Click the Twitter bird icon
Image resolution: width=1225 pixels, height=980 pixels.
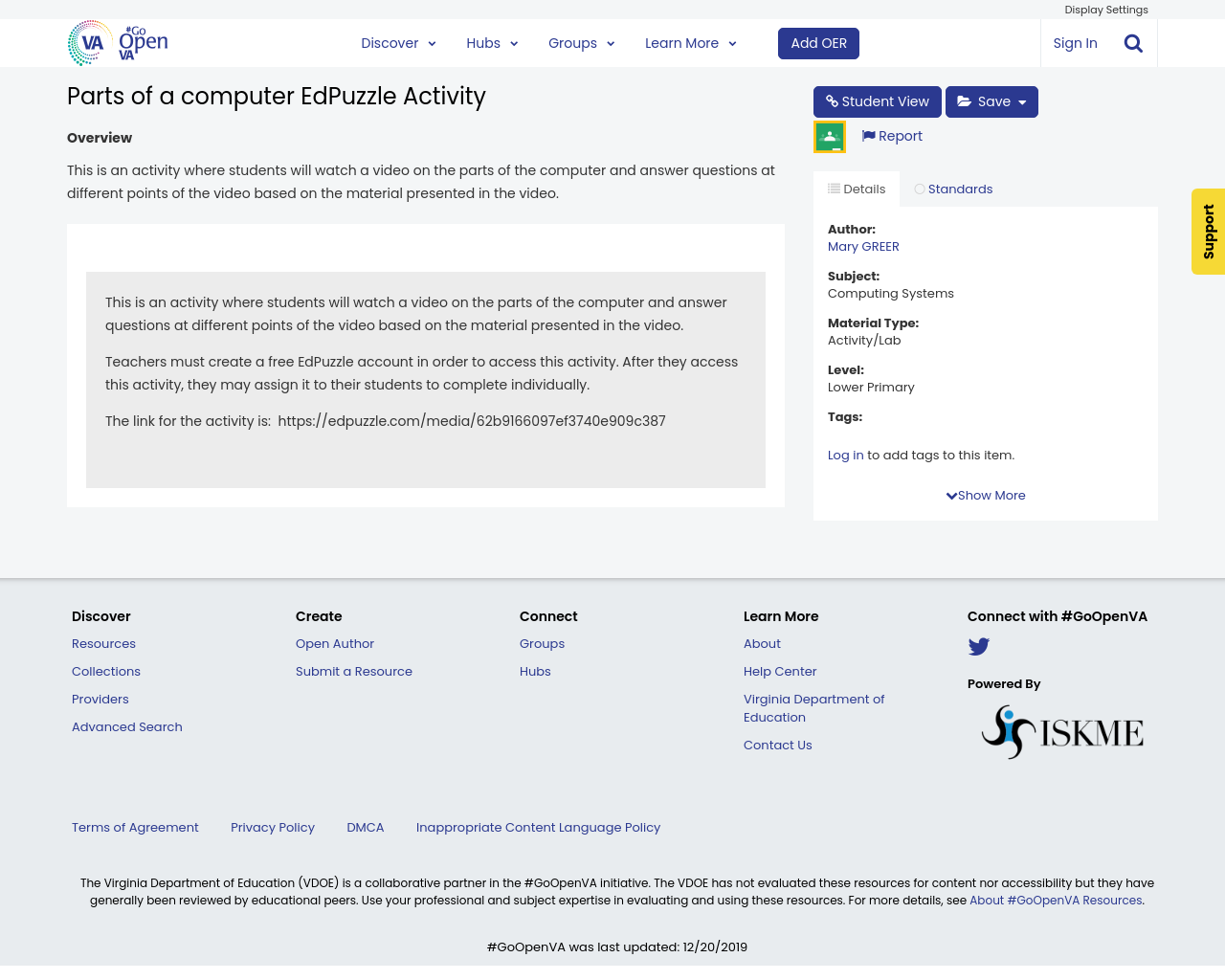[x=978, y=647]
